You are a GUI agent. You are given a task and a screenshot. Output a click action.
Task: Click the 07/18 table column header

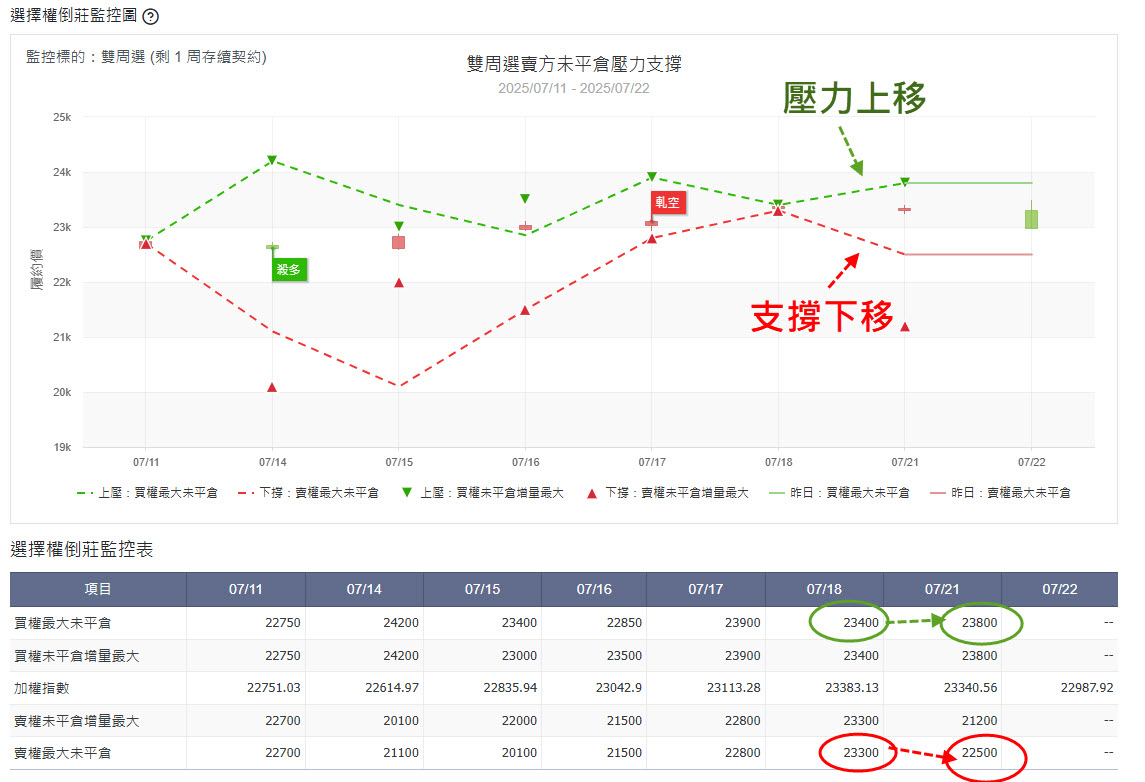[x=824, y=589]
